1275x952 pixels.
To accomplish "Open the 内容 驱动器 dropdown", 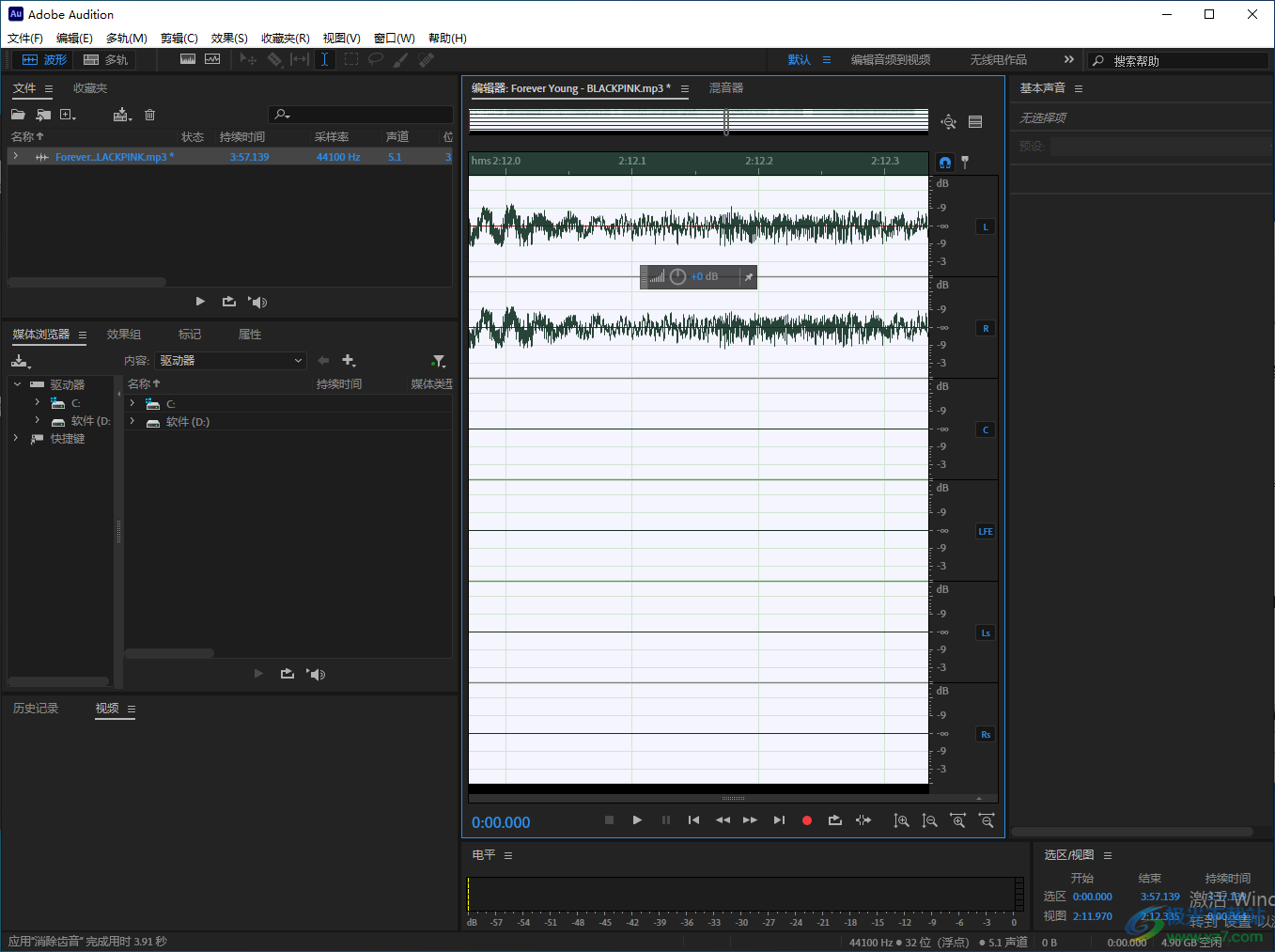I will (x=231, y=361).
